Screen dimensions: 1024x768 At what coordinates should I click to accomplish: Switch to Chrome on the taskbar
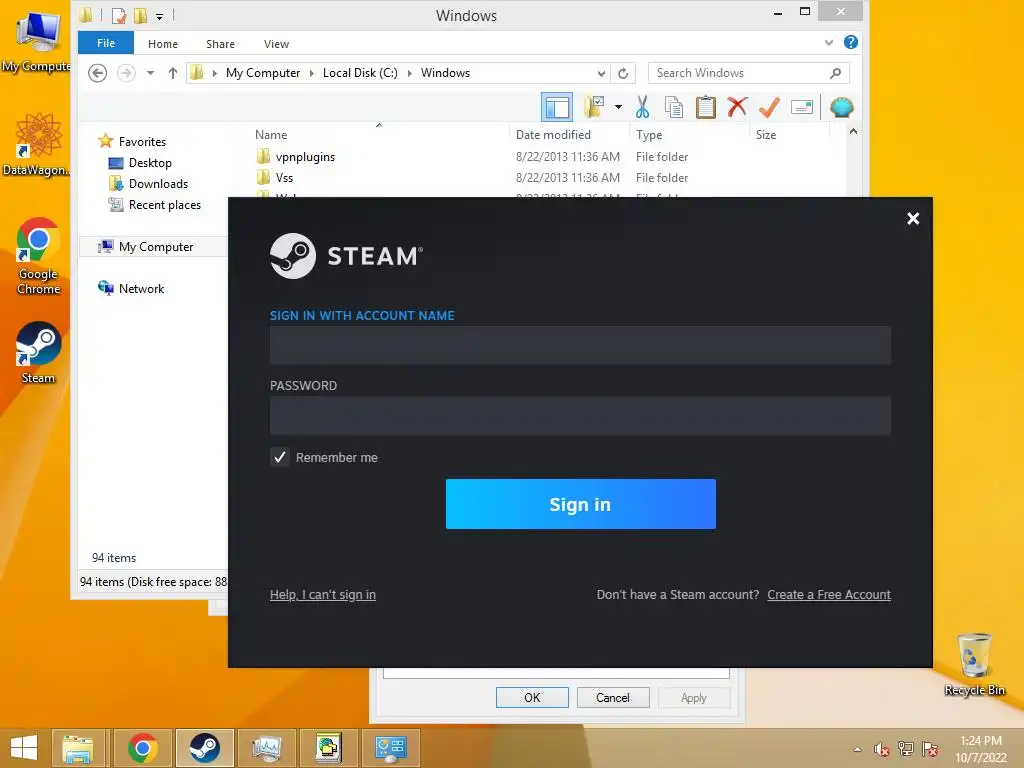click(142, 748)
